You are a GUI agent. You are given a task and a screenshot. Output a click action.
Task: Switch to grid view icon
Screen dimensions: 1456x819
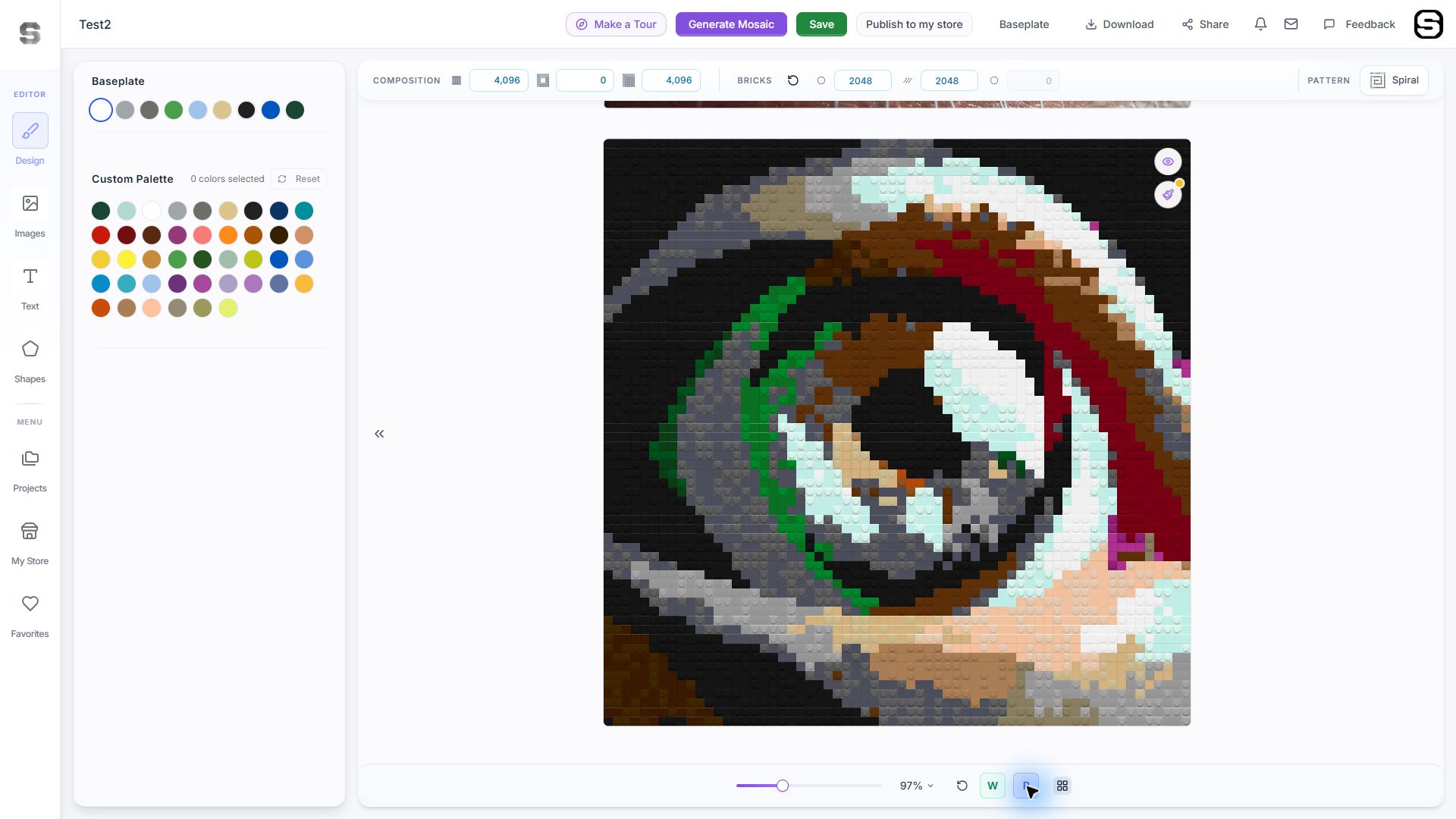click(x=1062, y=786)
